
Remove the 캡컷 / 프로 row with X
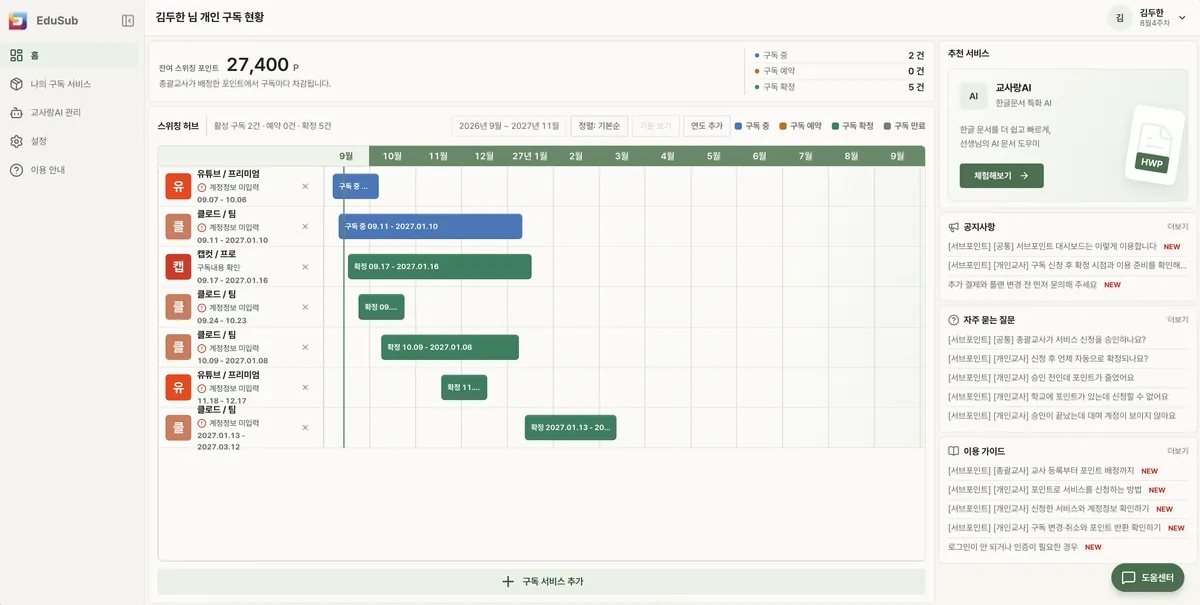pyautogui.click(x=305, y=267)
